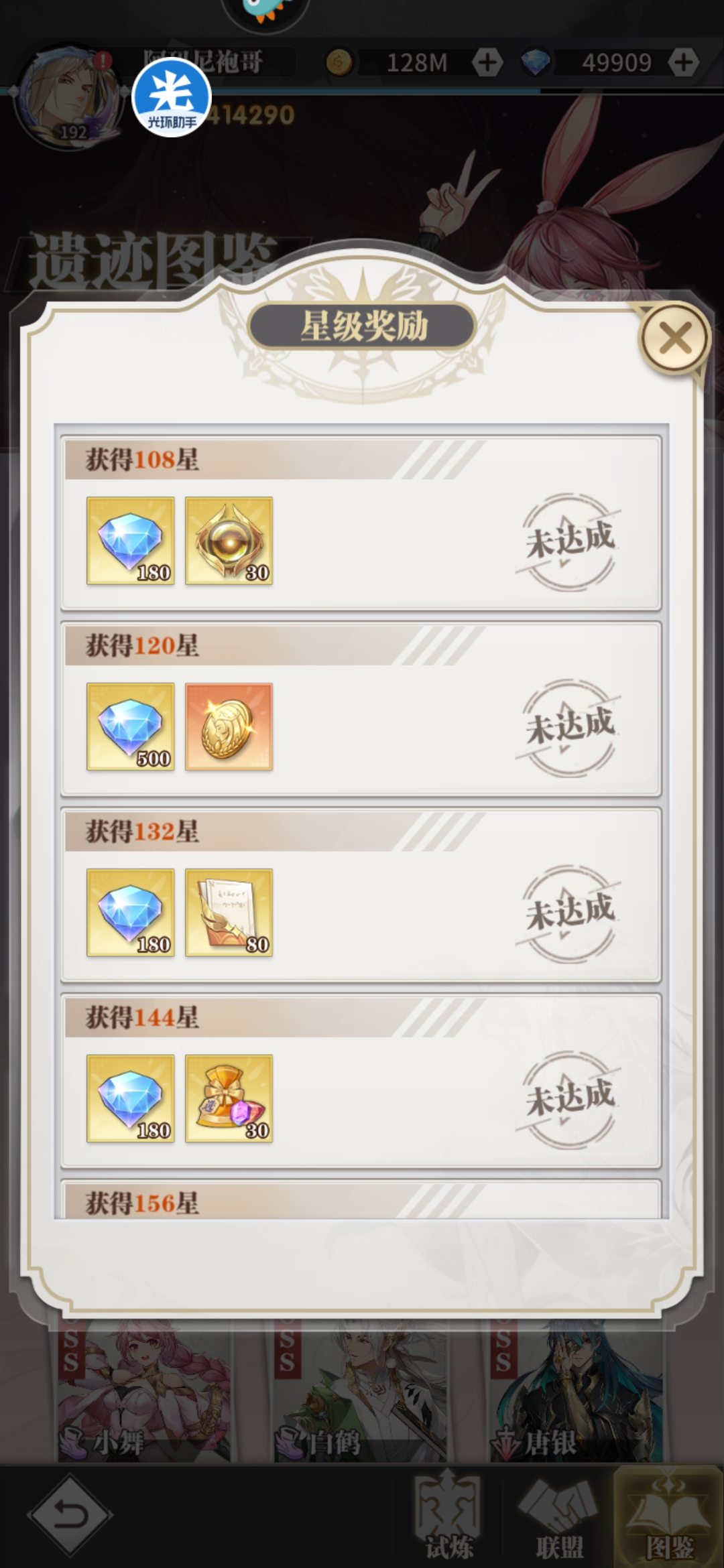This screenshot has height=1568, width=724.
Task: Add more diamonds with plus button
Action: click(x=683, y=62)
